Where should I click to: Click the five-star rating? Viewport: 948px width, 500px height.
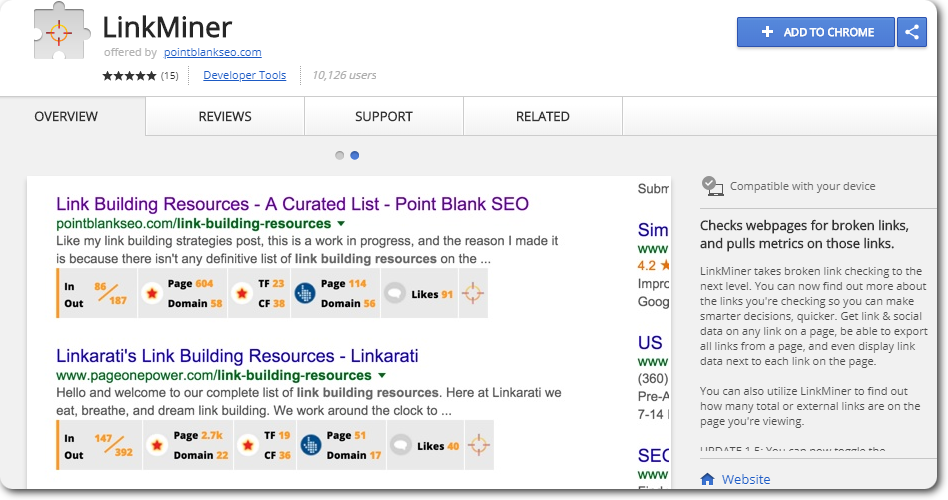click(129, 76)
